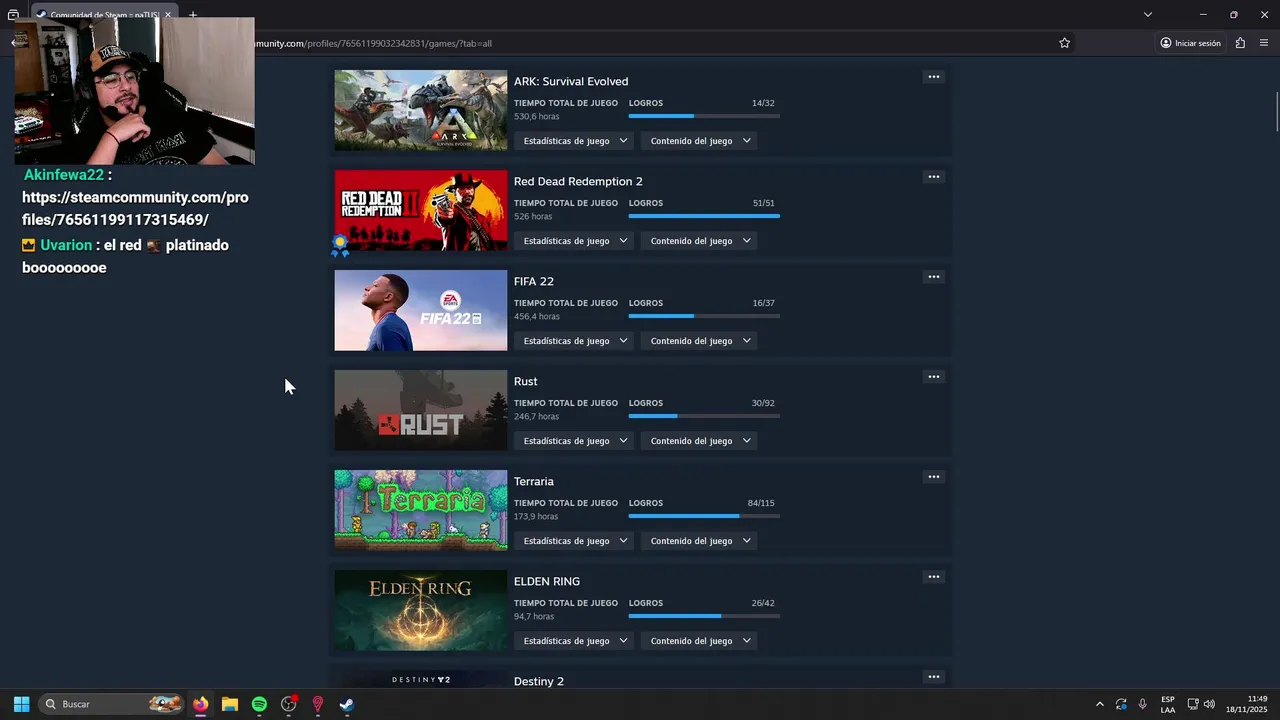Viewport: 1280px width, 720px height.
Task: Click the Destiny 2 title link
Action: coord(539,681)
